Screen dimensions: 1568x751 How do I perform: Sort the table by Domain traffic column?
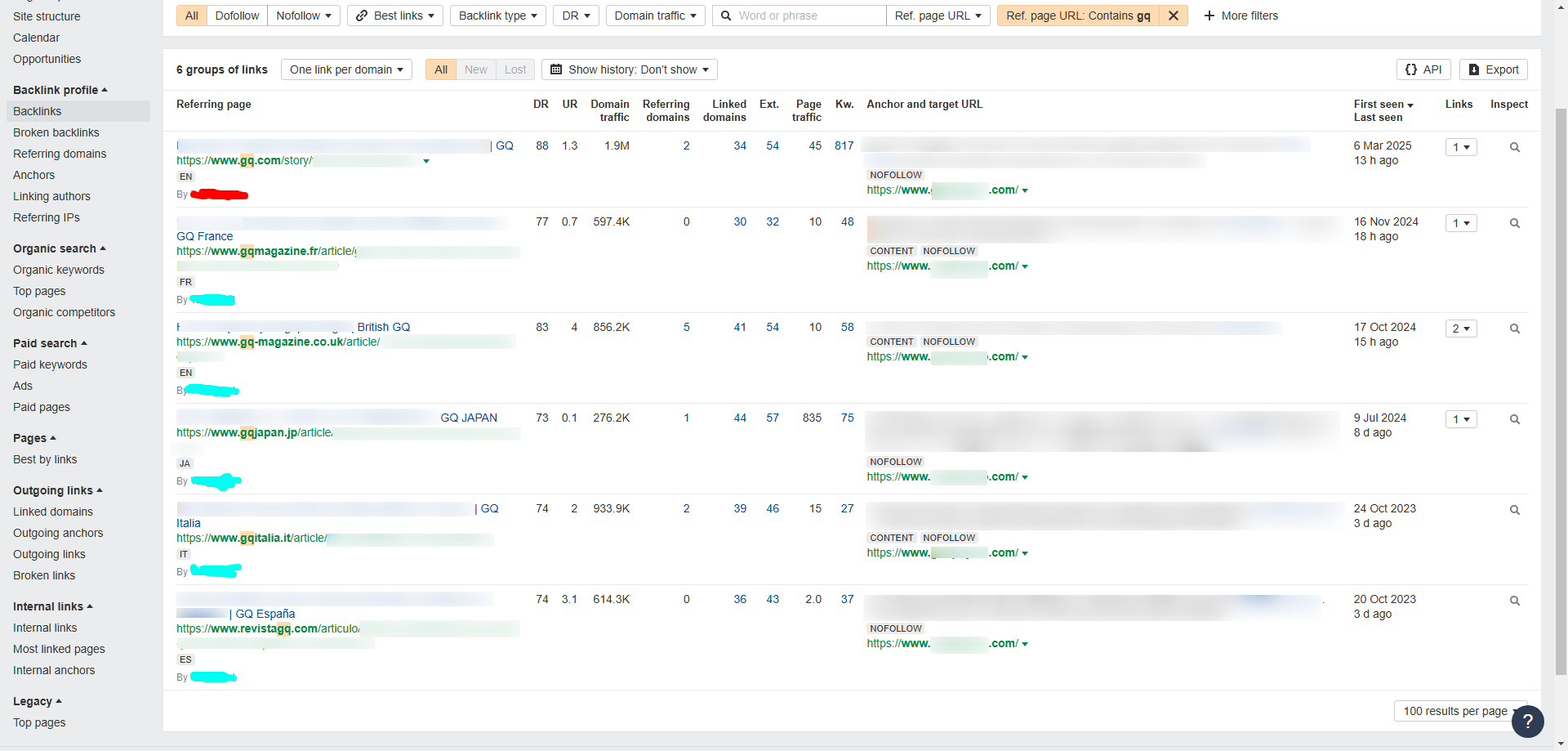click(x=610, y=110)
